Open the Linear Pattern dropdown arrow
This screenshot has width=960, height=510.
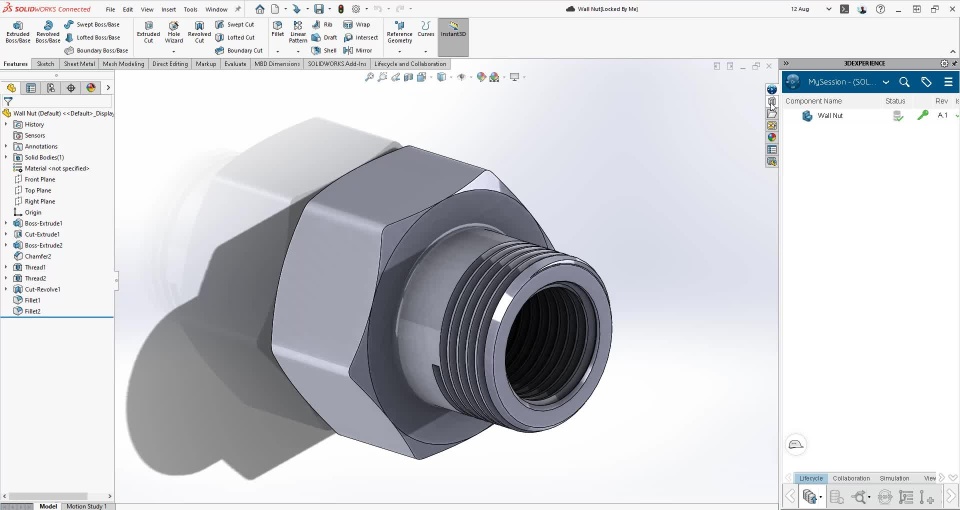coord(298,51)
